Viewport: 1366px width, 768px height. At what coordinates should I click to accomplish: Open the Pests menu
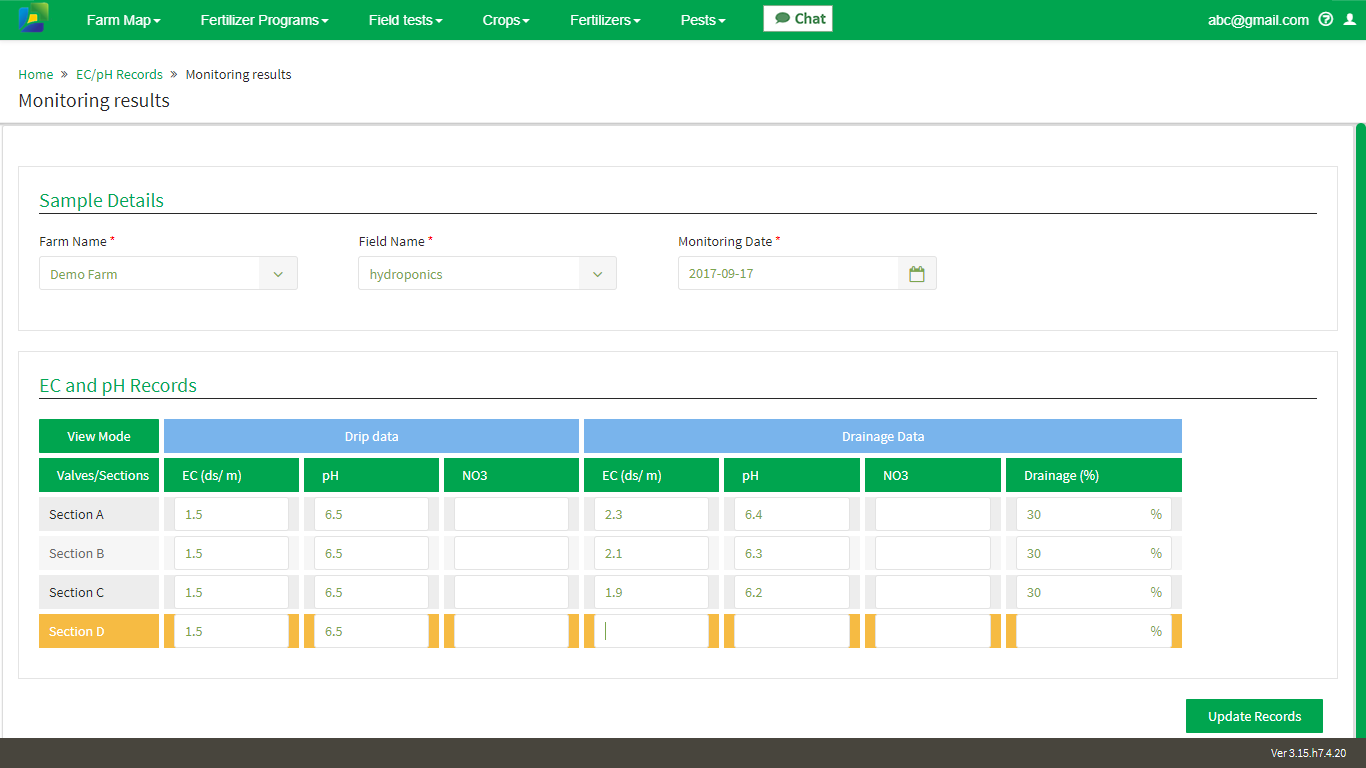703,20
